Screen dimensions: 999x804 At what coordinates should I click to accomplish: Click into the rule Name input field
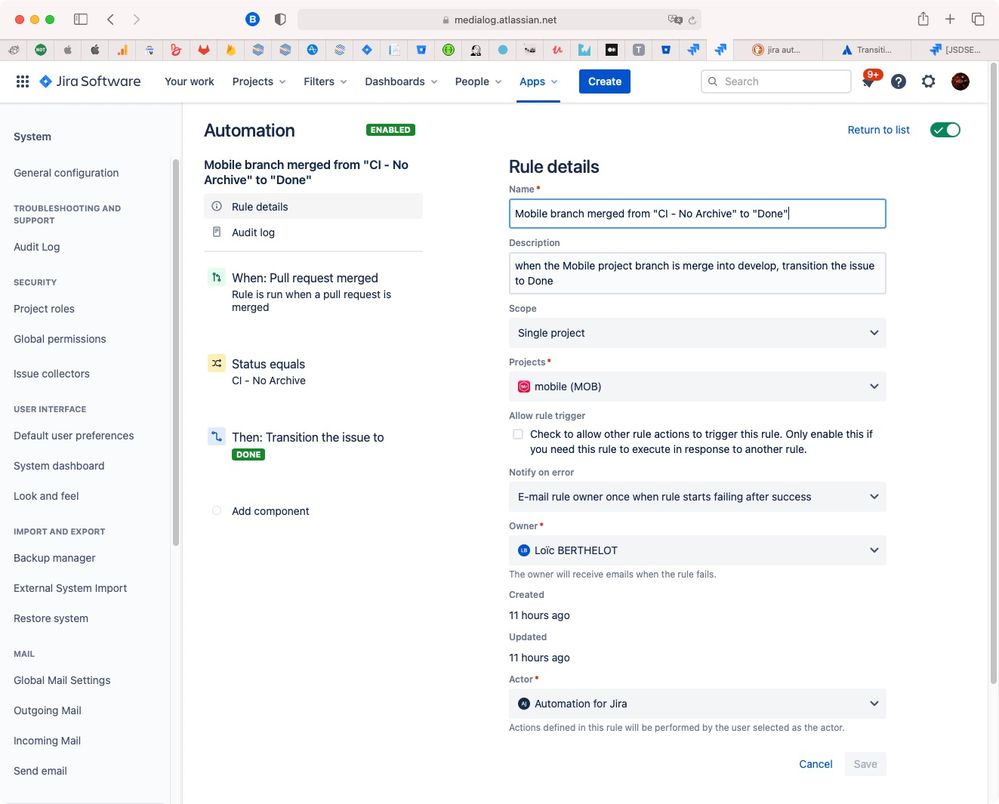tap(697, 213)
